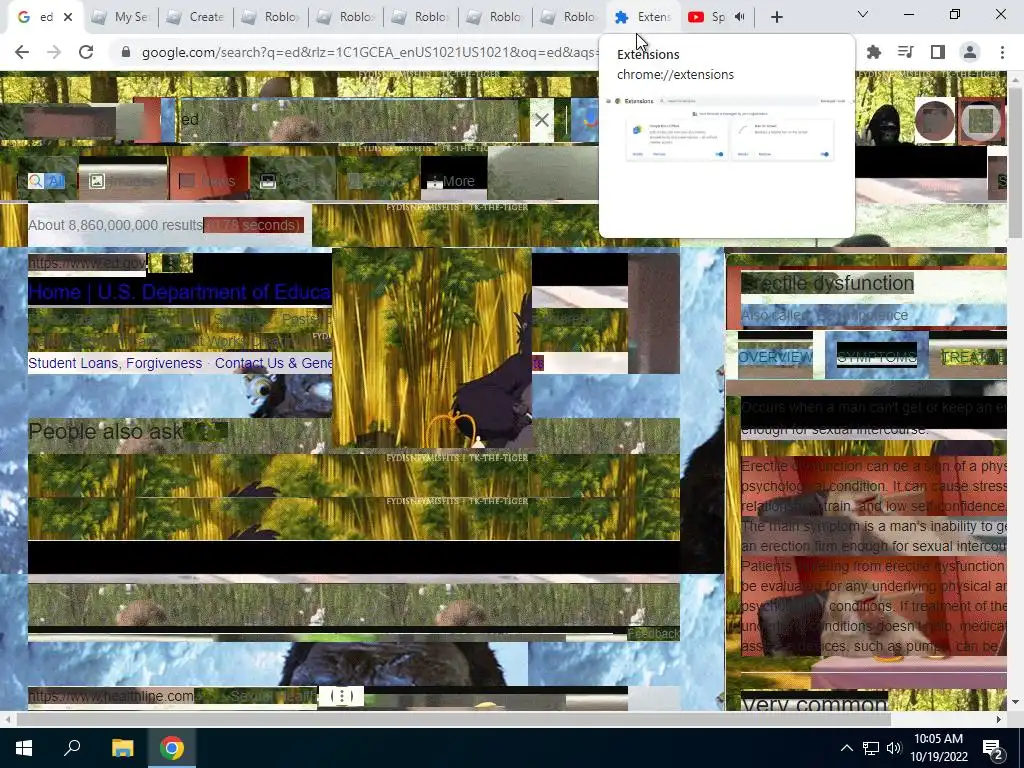This screenshot has width=1024, height=768.
Task: Open Chrome's three-dot menu
Action: (1002, 52)
